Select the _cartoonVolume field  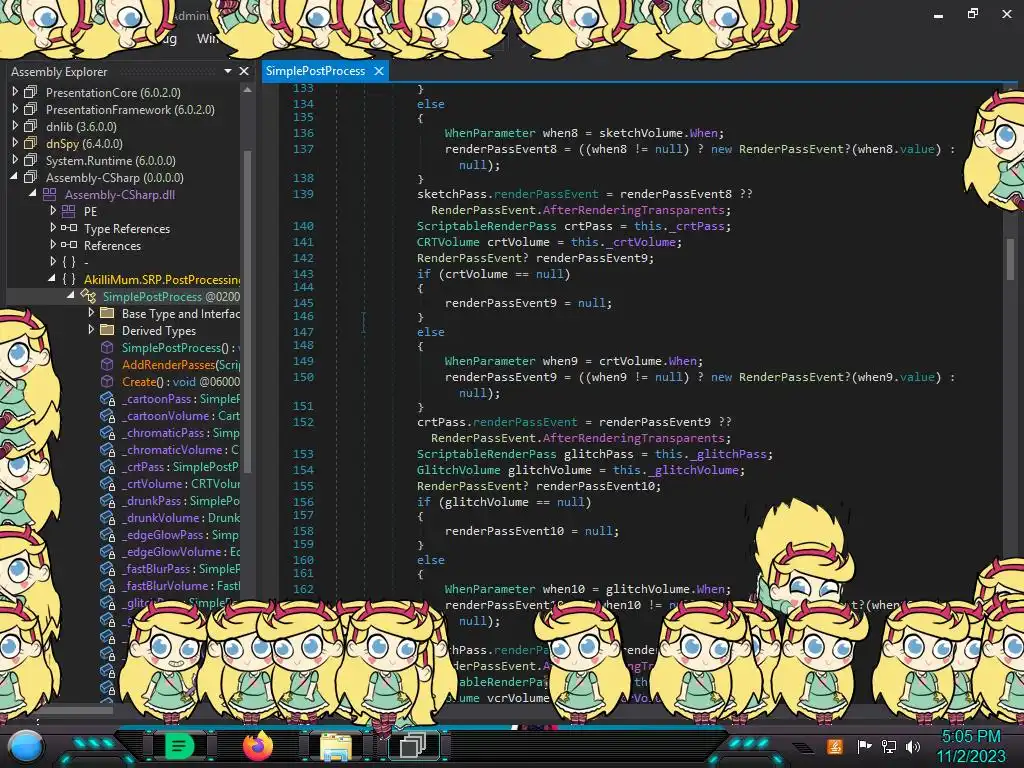pyautogui.click(x=181, y=415)
